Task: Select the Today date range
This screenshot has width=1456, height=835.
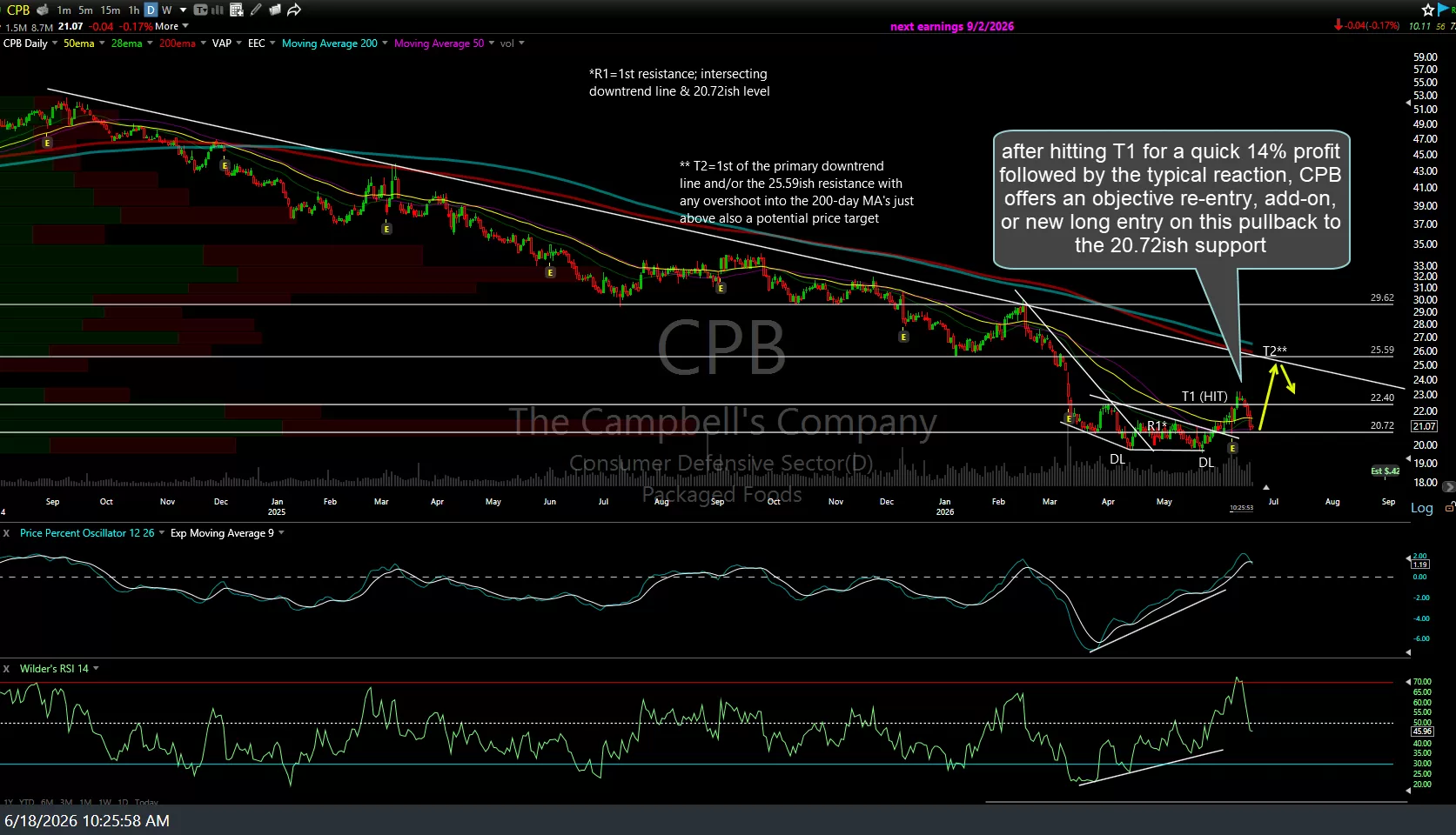Action: [146, 802]
